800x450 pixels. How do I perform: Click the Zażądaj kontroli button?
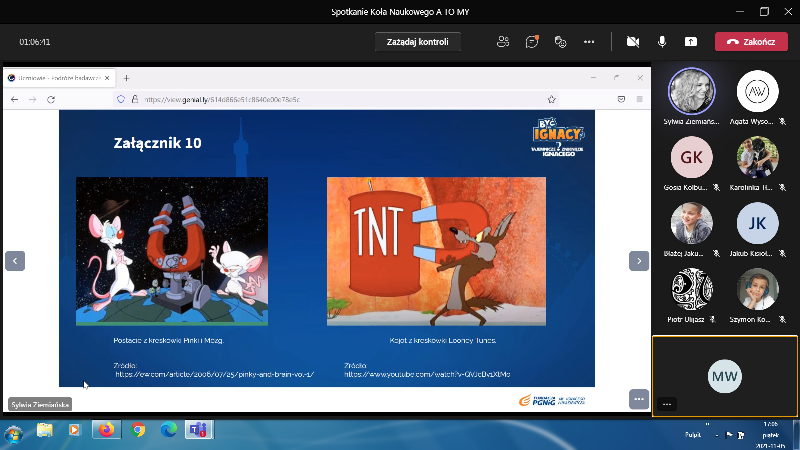pos(417,42)
